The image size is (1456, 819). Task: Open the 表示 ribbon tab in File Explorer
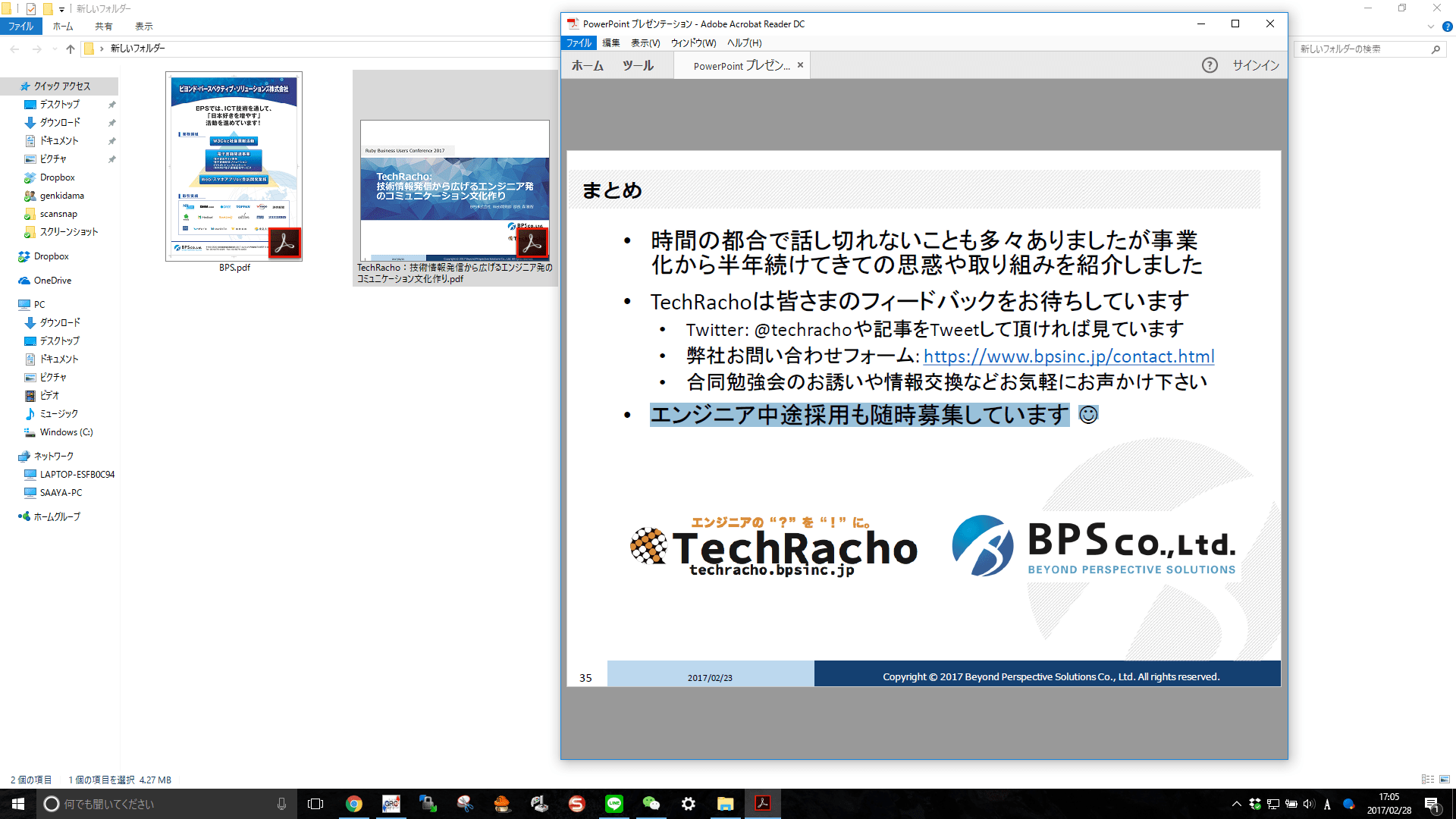coord(144,27)
